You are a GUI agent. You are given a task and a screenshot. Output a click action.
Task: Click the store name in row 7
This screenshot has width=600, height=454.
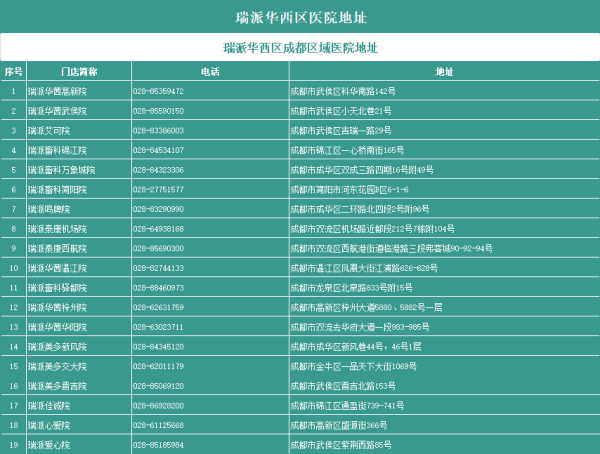click(49, 209)
